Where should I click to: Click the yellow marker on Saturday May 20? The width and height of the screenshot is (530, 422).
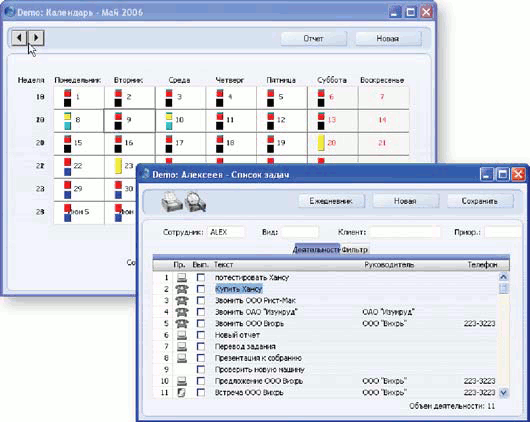321,143
